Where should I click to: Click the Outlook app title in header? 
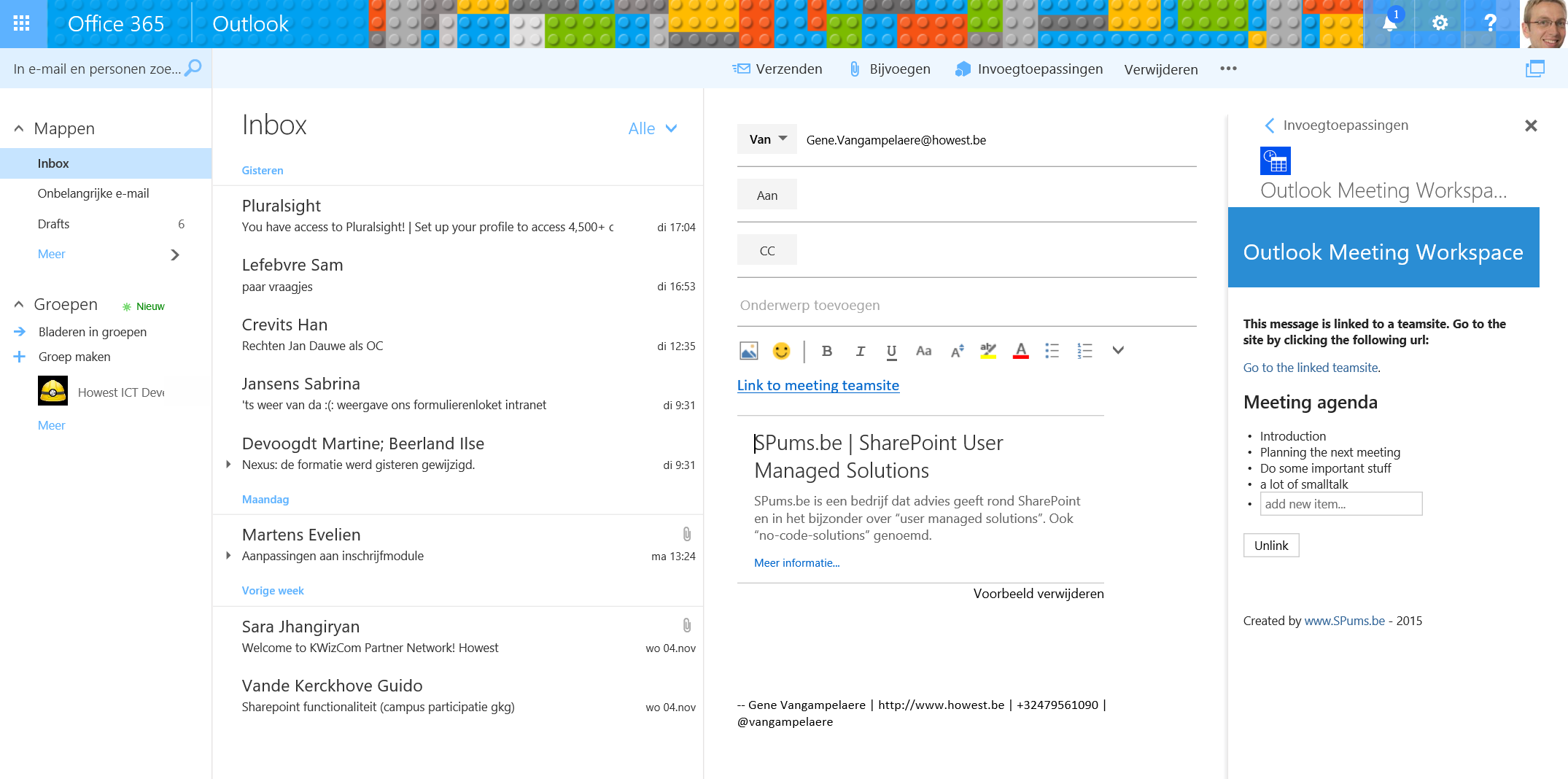pos(250,23)
